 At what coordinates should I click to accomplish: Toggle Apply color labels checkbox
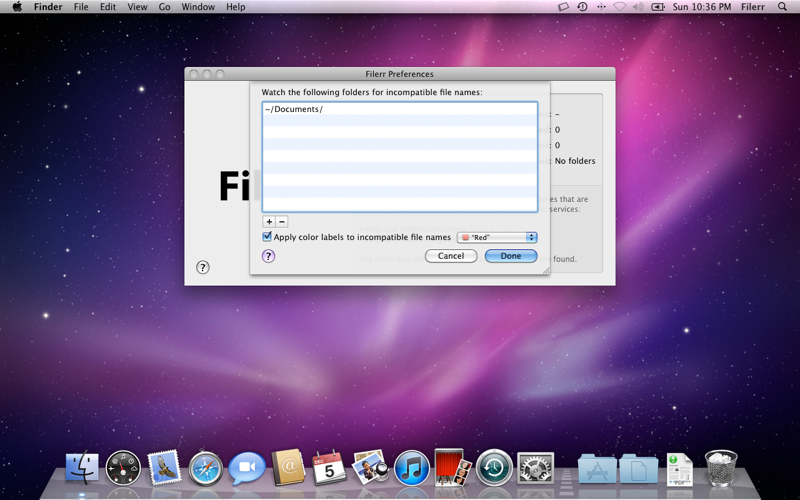pyautogui.click(x=267, y=237)
